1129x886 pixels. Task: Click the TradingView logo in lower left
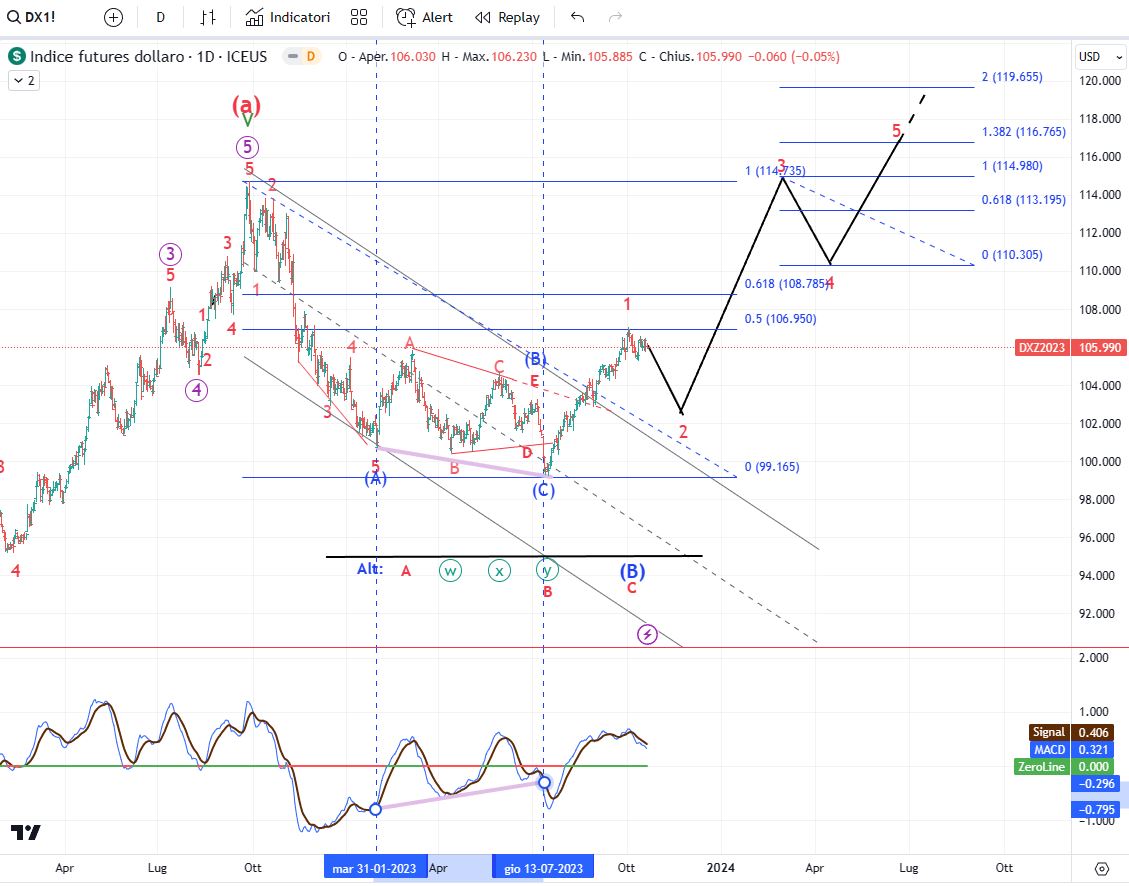pos(26,832)
